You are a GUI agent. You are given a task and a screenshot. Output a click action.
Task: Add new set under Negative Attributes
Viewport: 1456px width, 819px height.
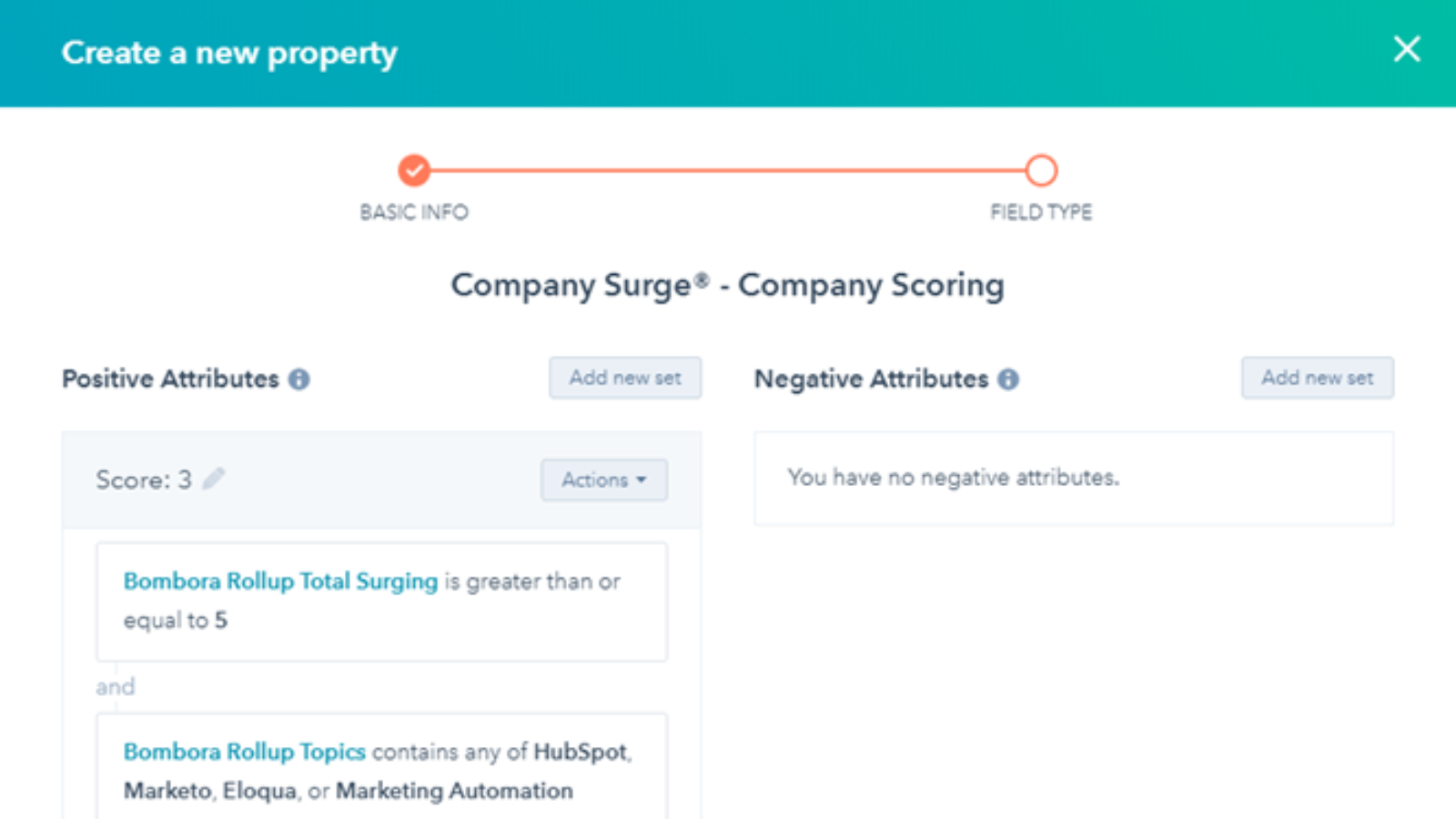[1317, 378]
